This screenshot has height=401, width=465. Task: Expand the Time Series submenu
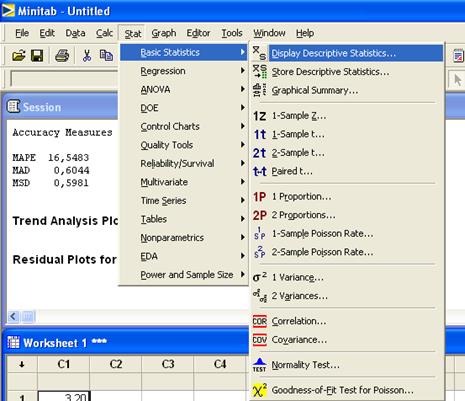[x=183, y=200]
